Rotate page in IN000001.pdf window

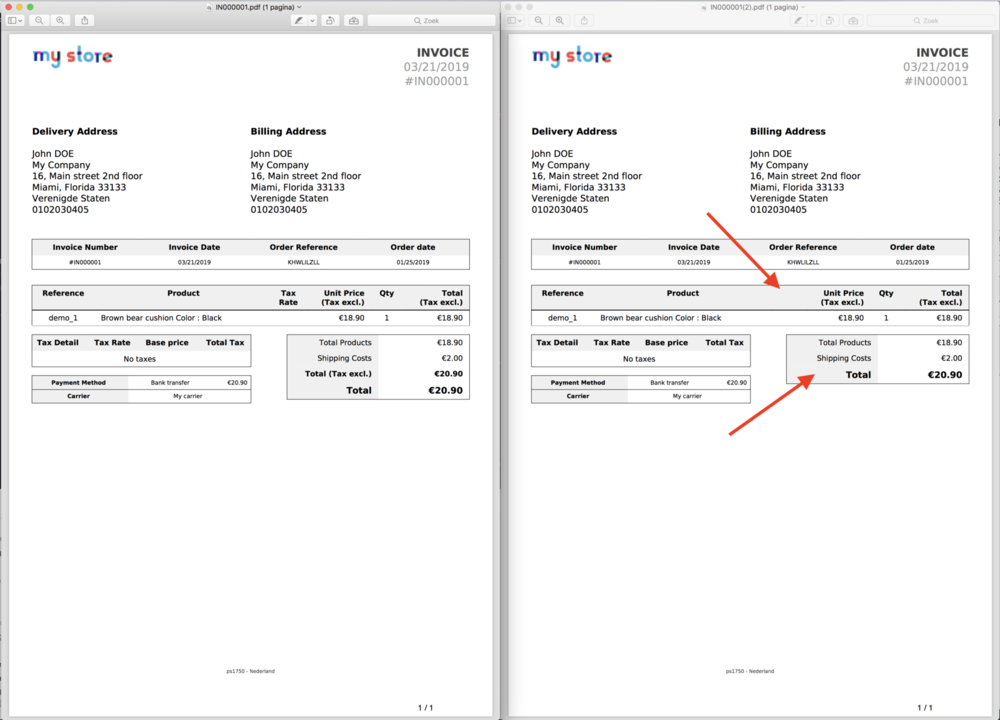coord(330,20)
